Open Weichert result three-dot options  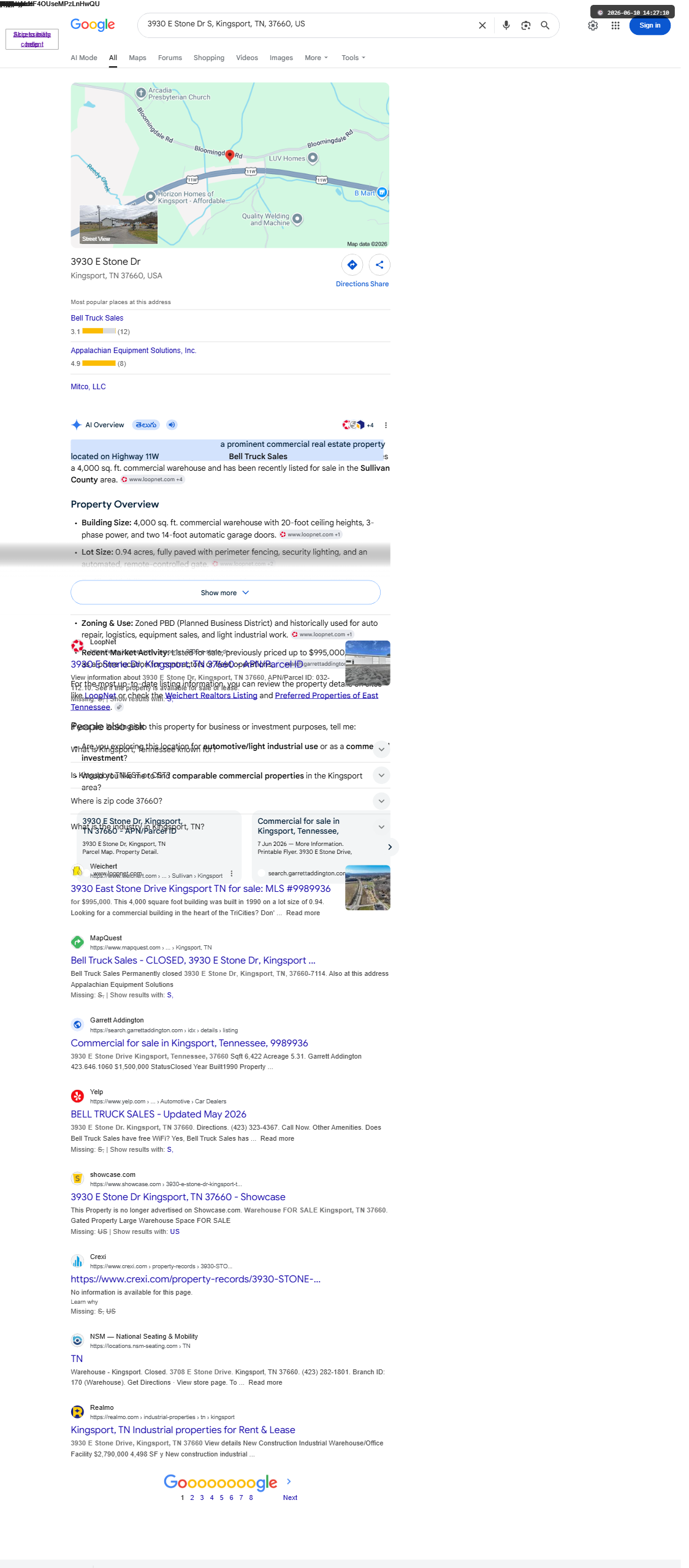coord(232,873)
